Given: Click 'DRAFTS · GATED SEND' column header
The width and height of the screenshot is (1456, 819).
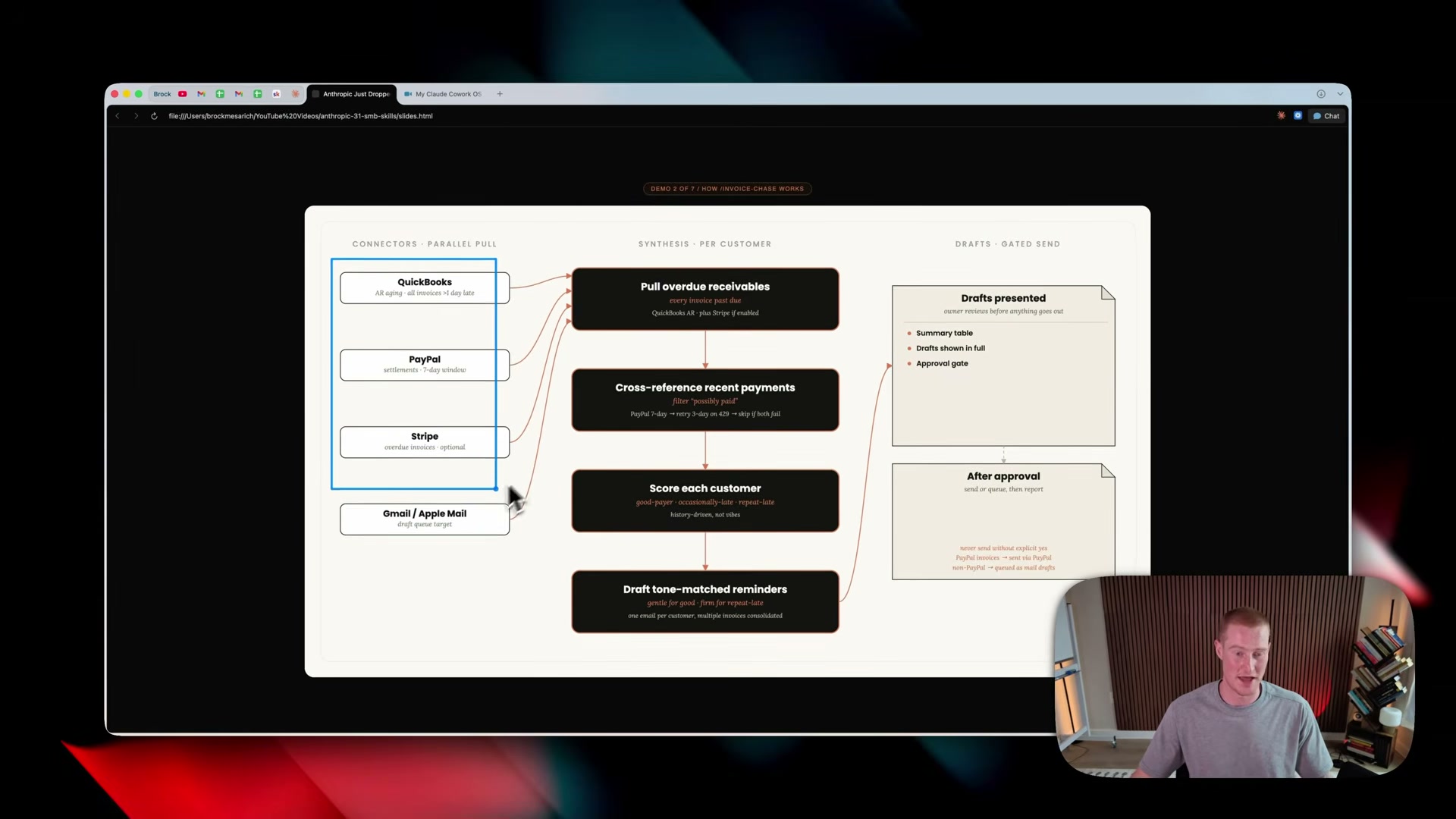Looking at the screenshot, I should point(1008,244).
